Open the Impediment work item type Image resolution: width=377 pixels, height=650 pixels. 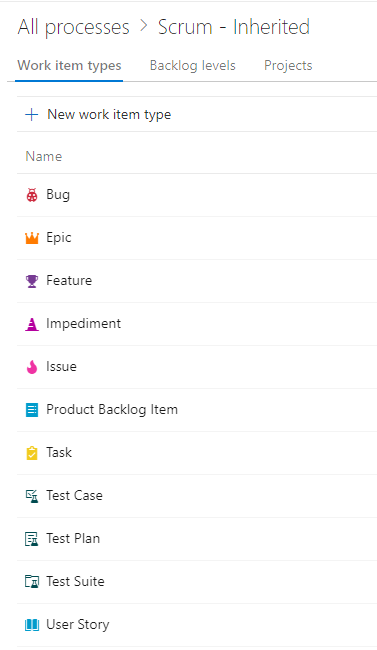click(x=83, y=323)
